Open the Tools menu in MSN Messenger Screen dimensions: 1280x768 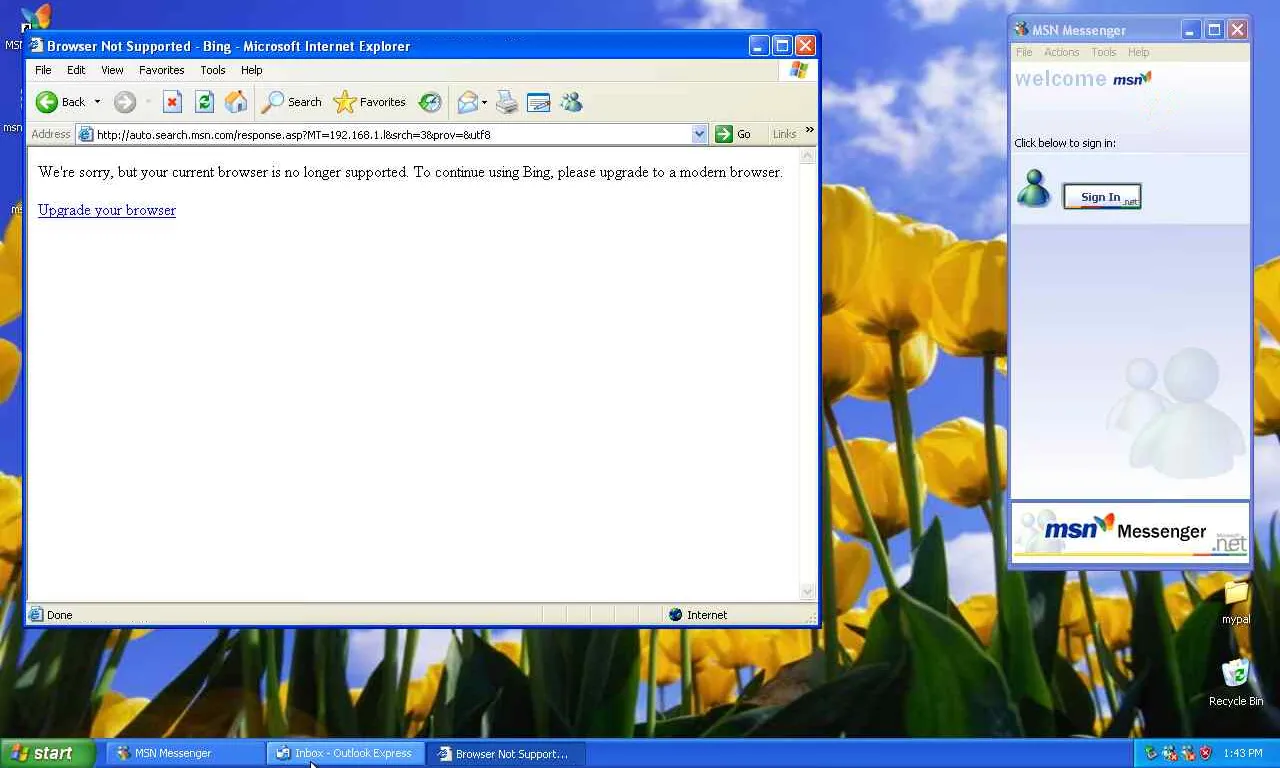1104,52
